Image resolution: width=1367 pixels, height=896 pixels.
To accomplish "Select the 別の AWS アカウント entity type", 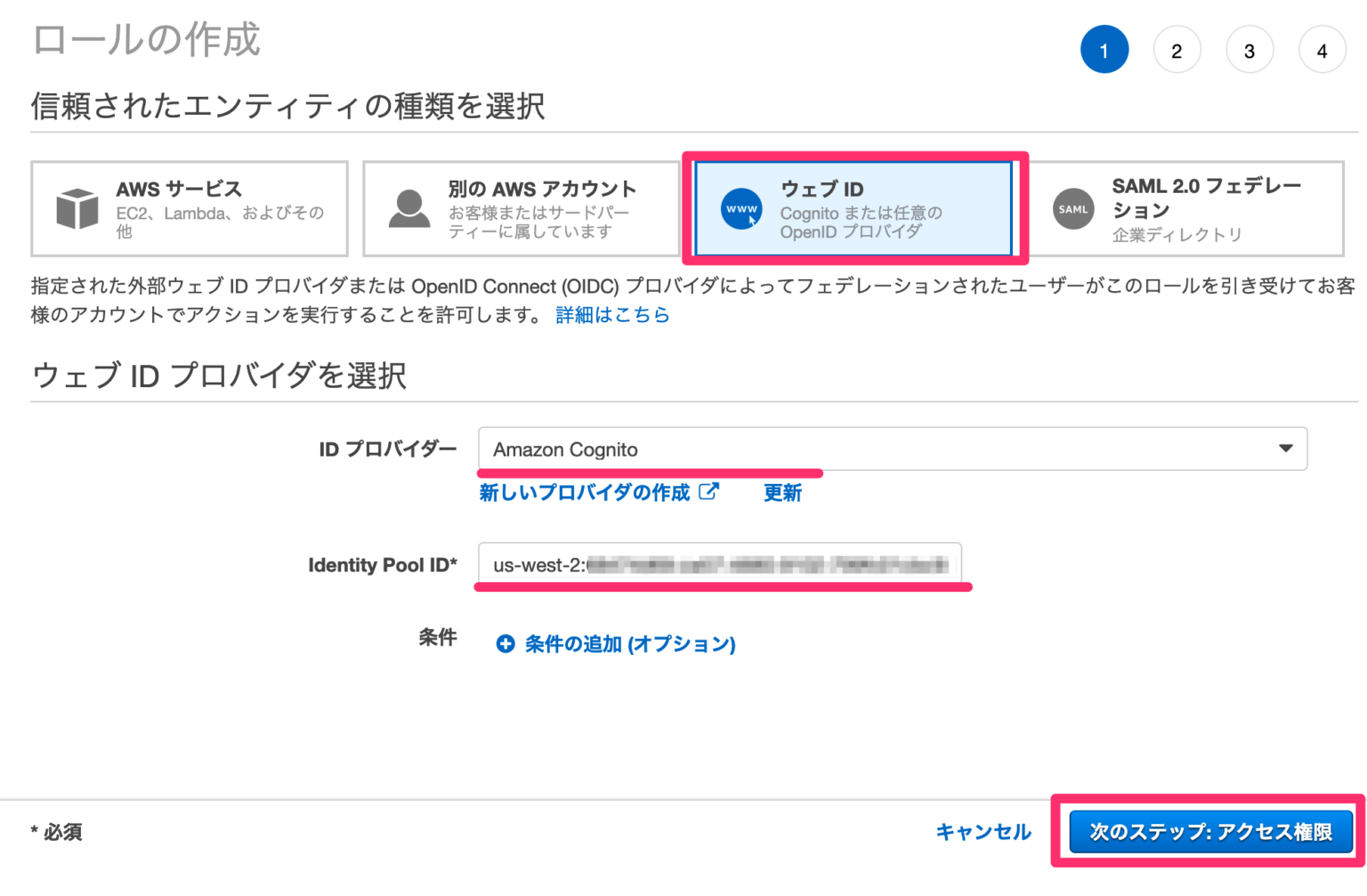I will click(x=521, y=207).
